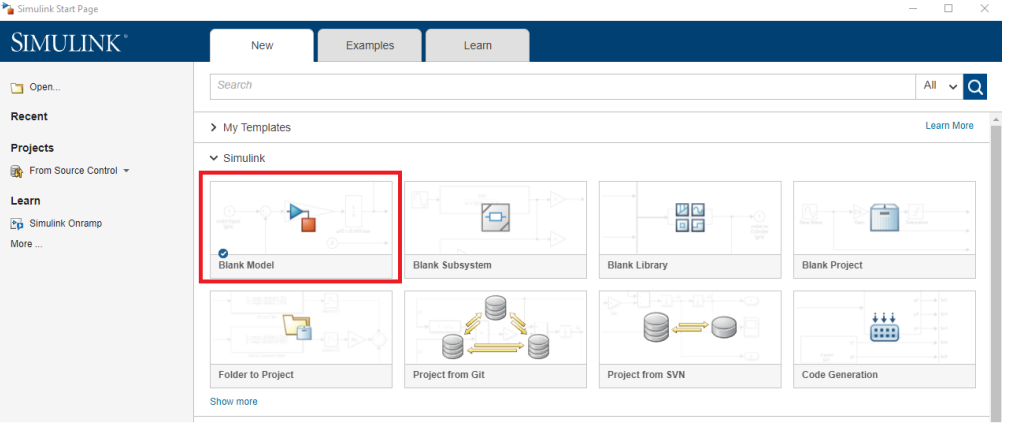Open the Blank Model template
This screenshot has width=1014, height=431.
pyautogui.click(x=301, y=230)
